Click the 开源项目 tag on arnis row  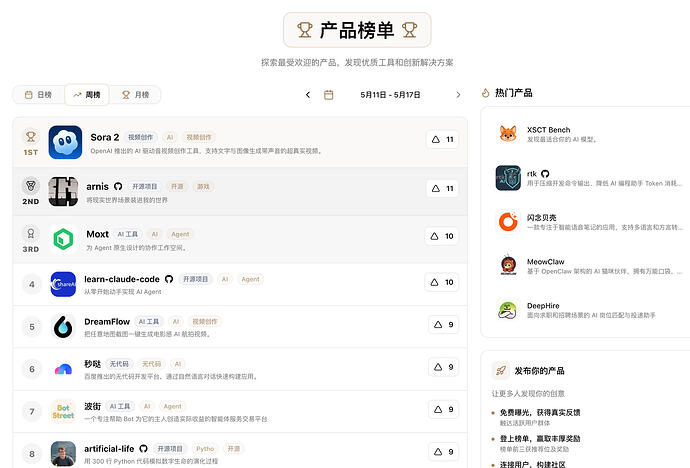pos(145,186)
